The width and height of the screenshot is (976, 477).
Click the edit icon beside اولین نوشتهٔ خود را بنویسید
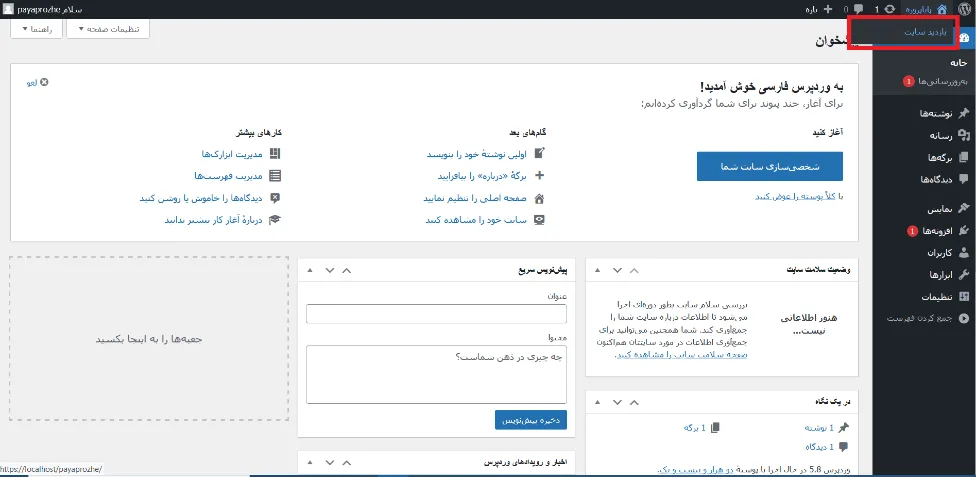pos(540,153)
